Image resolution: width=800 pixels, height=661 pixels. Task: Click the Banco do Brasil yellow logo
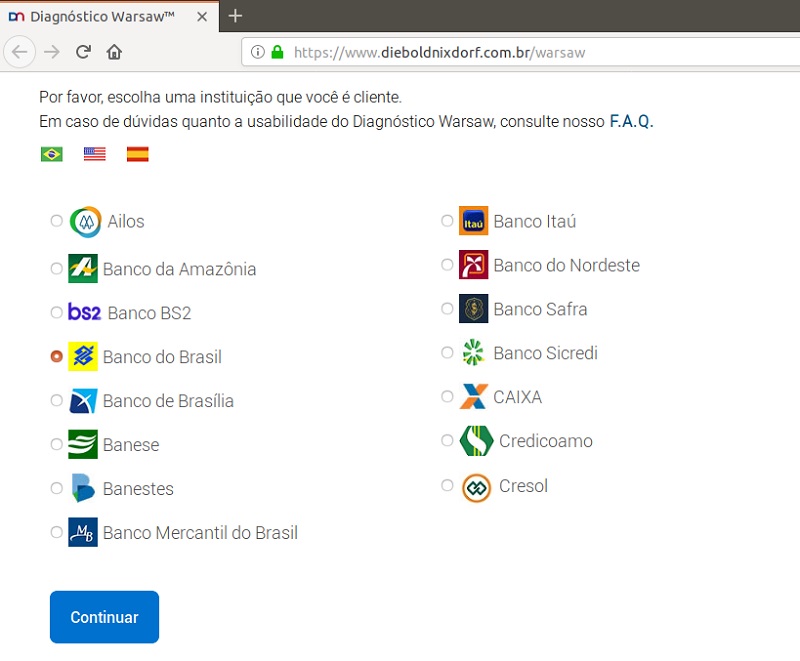click(x=83, y=357)
